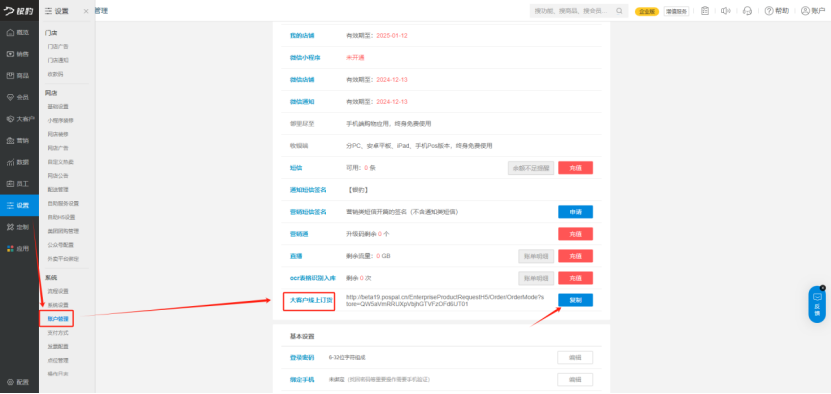Select 支付方式 in the system menu
Image resolution: width=831 pixels, height=394 pixels.
point(58,332)
